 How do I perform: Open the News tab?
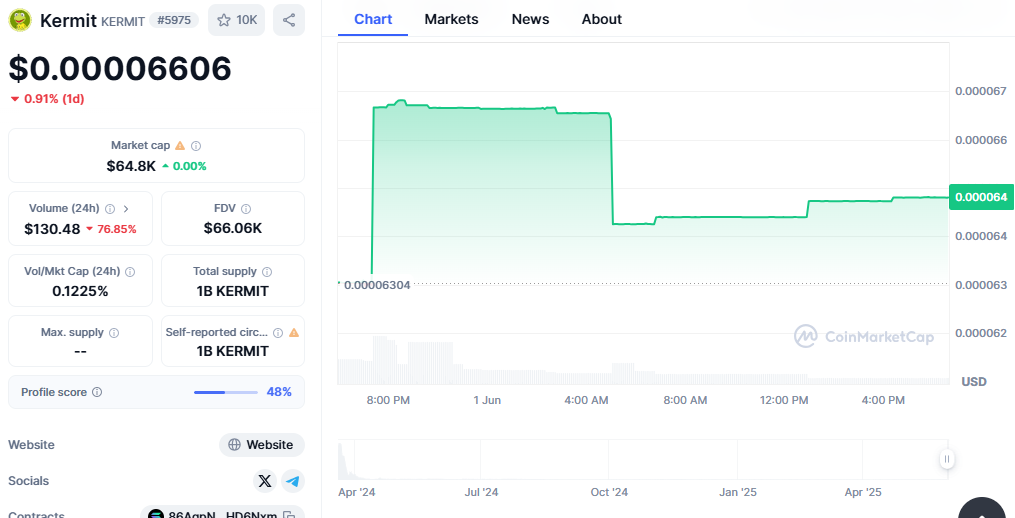[x=530, y=19]
